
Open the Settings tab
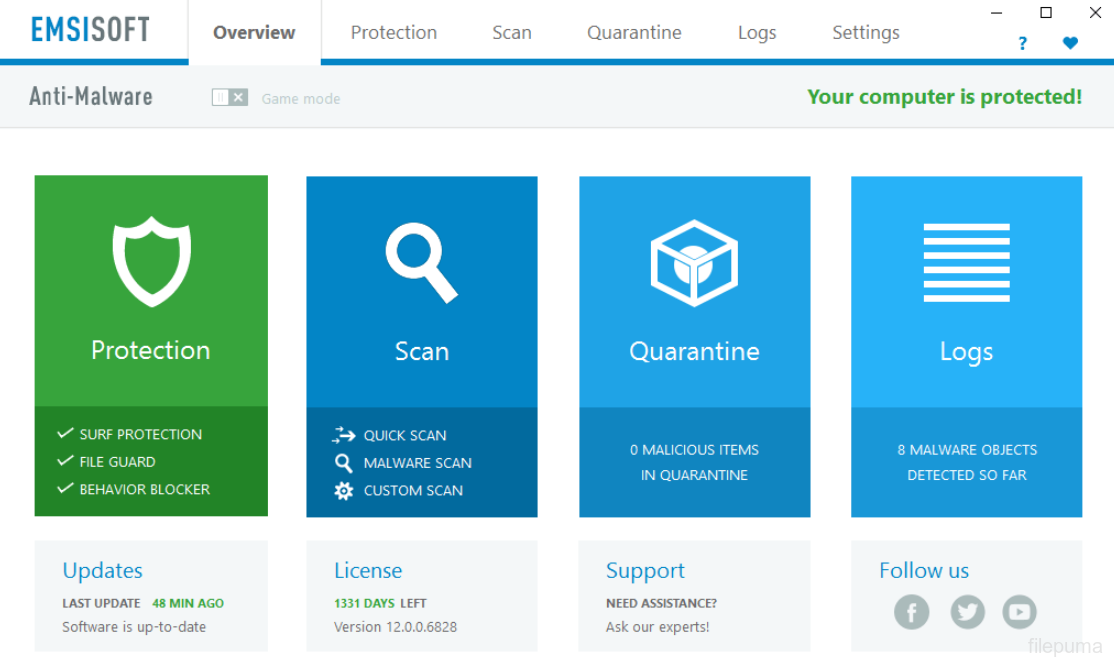[x=865, y=33]
